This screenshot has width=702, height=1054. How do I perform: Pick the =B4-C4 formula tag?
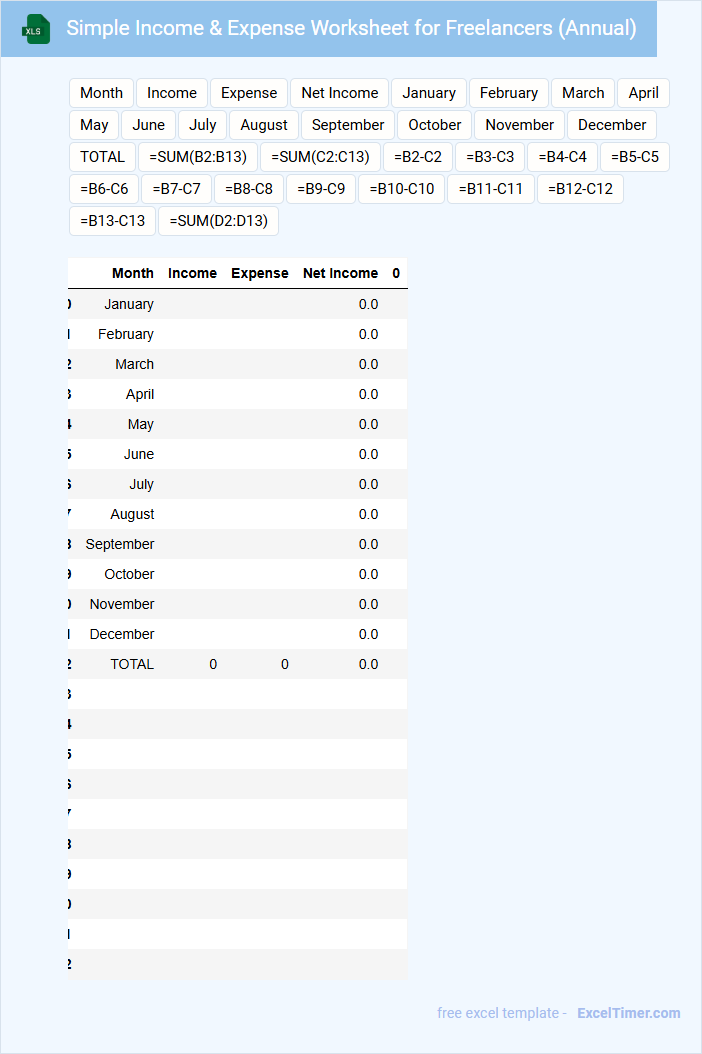pyautogui.click(x=562, y=157)
